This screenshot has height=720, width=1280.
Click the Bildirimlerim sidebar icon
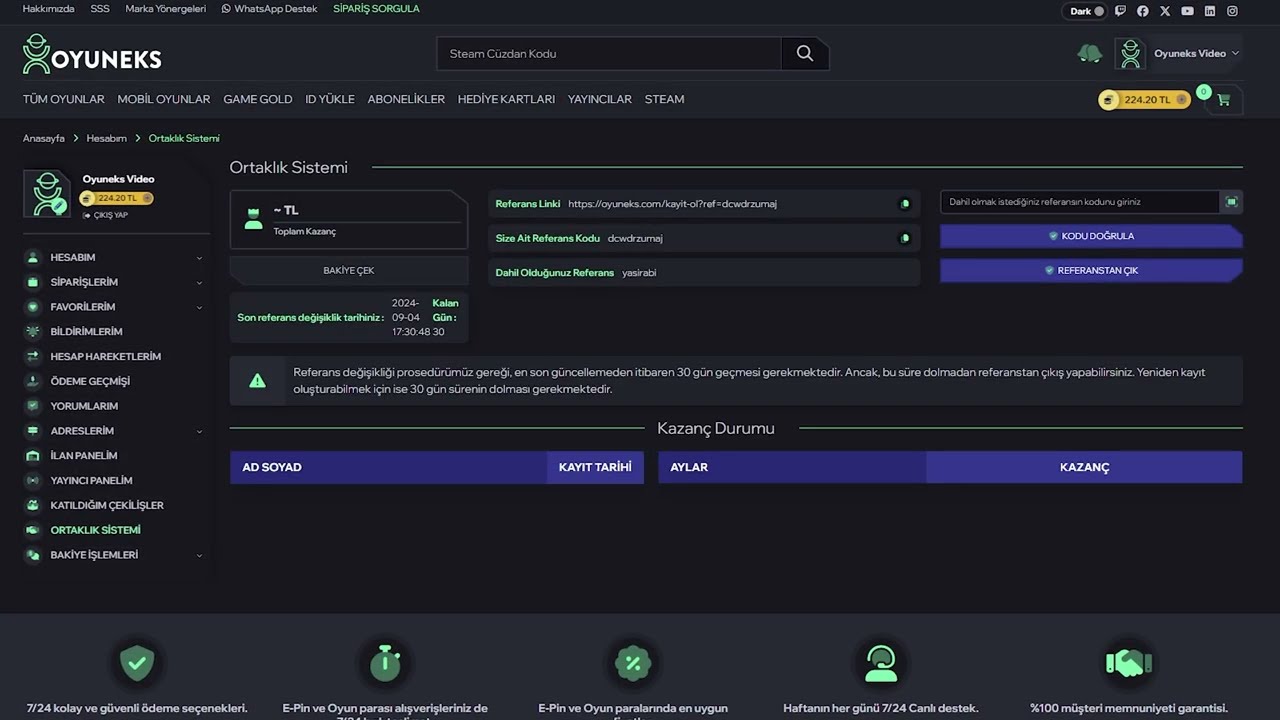click(x=32, y=331)
